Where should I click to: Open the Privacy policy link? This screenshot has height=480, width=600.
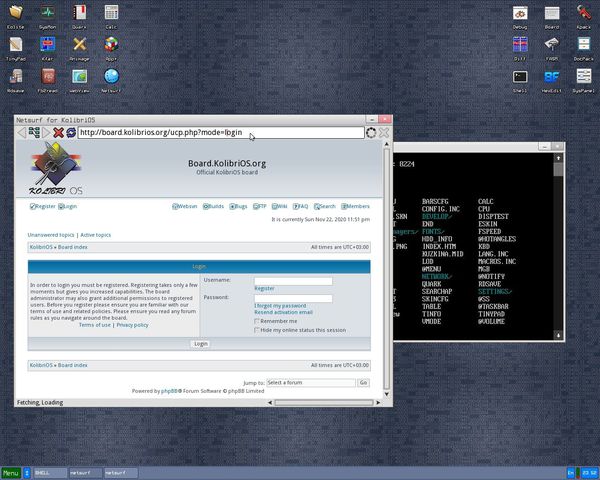(x=132, y=325)
